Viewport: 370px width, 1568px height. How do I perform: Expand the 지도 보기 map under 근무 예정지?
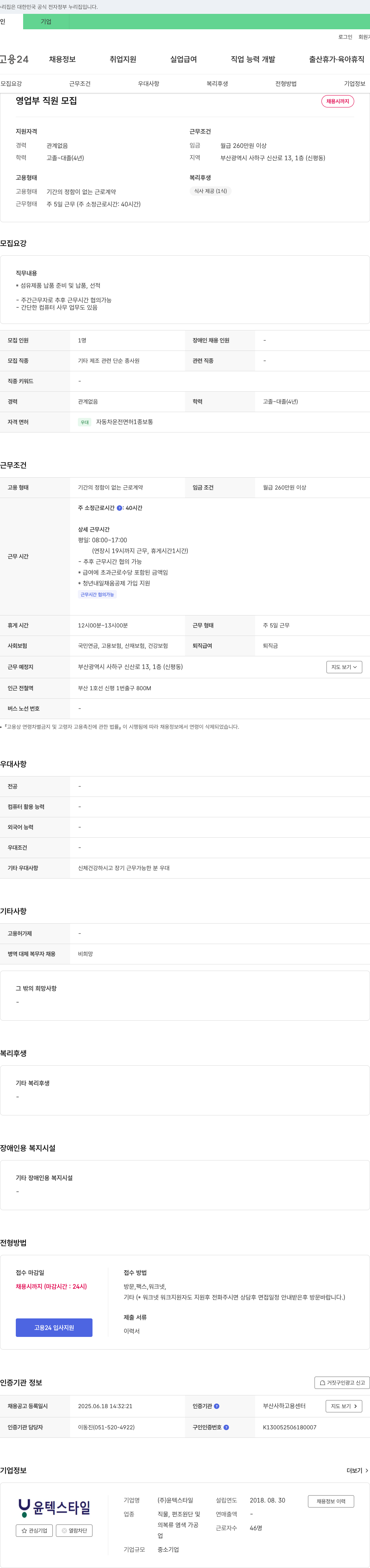(x=344, y=667)
